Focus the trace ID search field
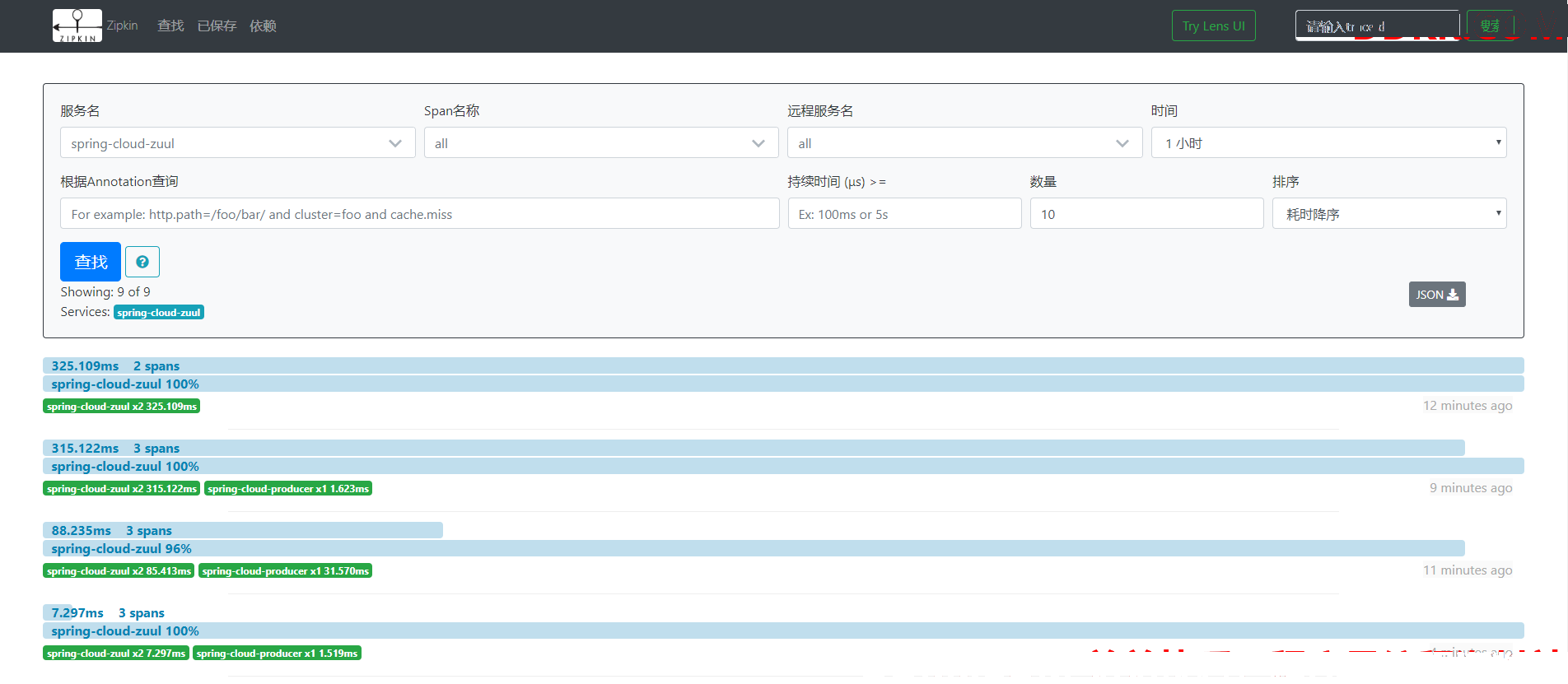Viewport: 1568px width, 684px height. [x=1377, y=26]
